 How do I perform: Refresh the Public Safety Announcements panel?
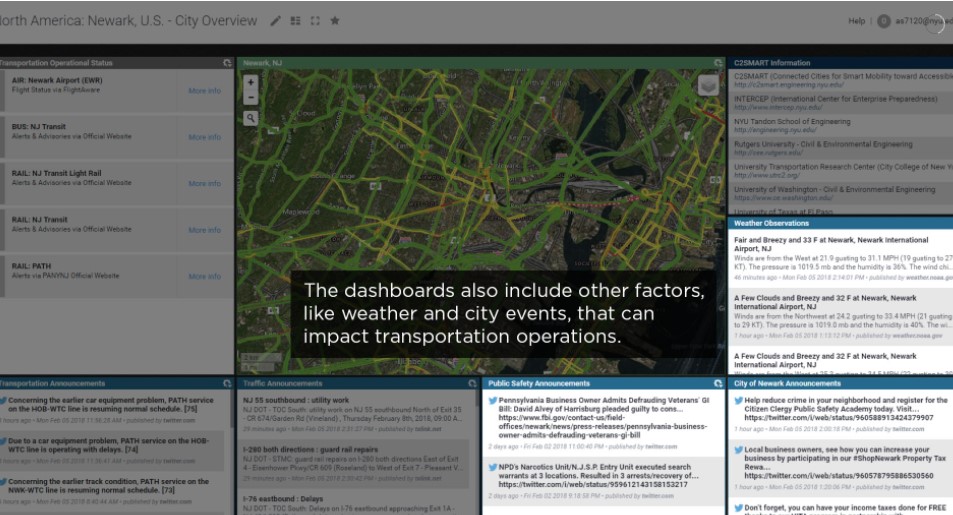718,383
